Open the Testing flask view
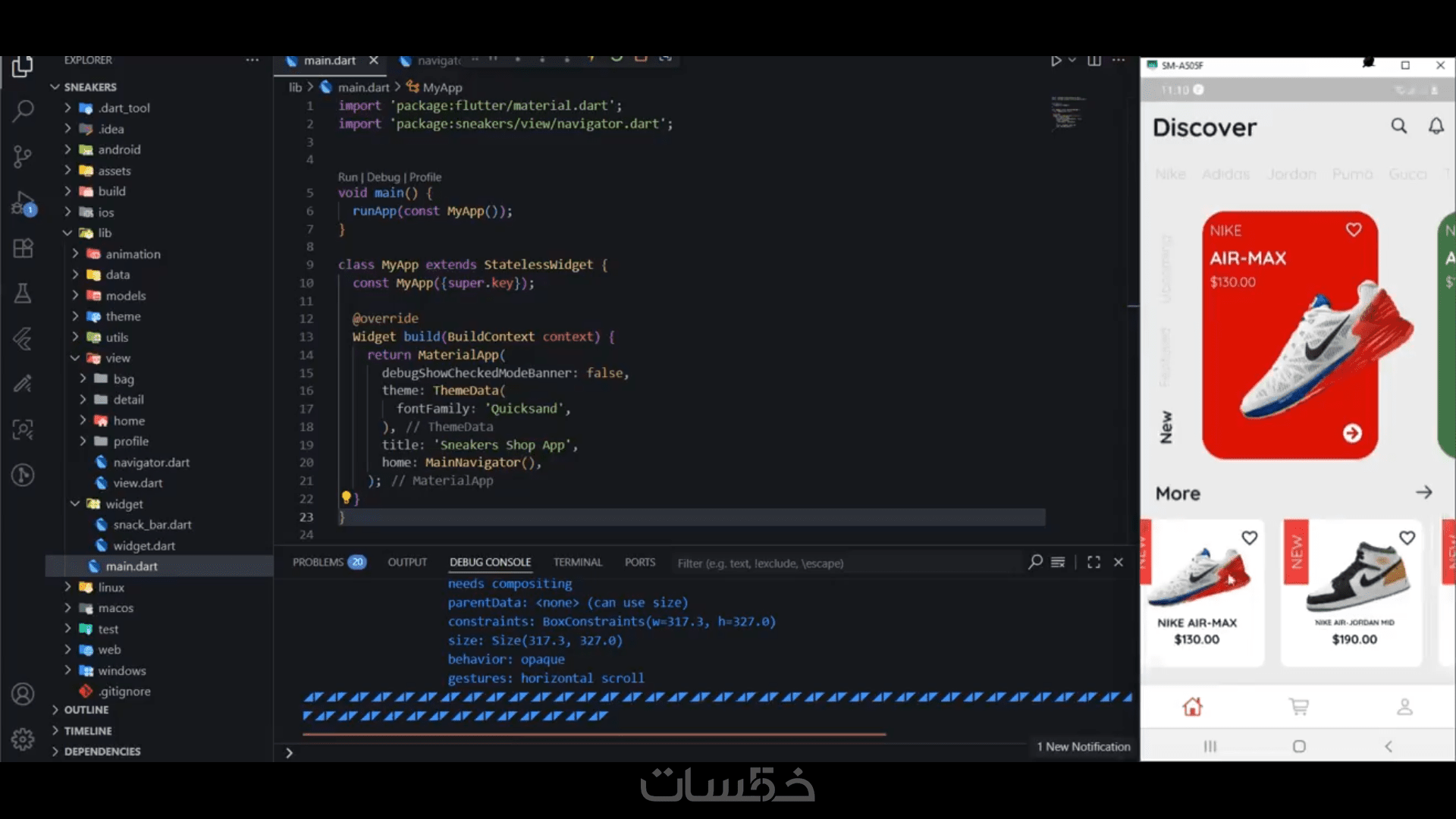The image size is (1456, 819). 23,293
